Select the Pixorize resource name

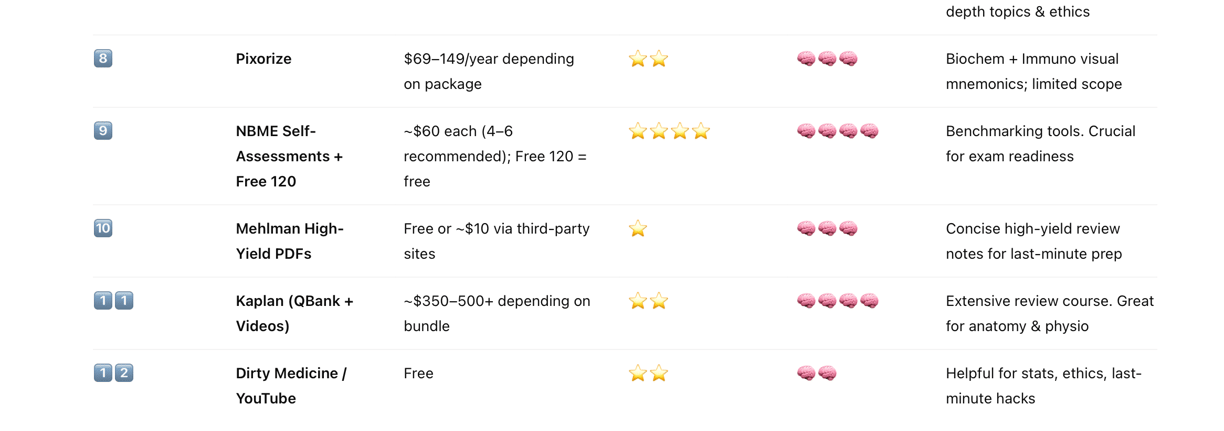(x=264, y=59)
